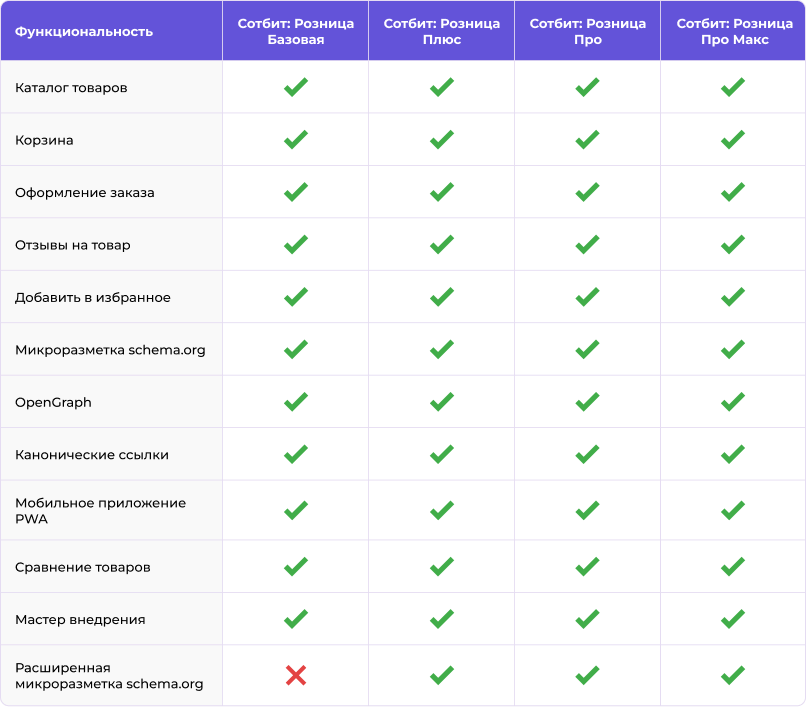
Task: Click Мастер внедрения checkmark under Про Макс
Action: (x=733, y=619)
